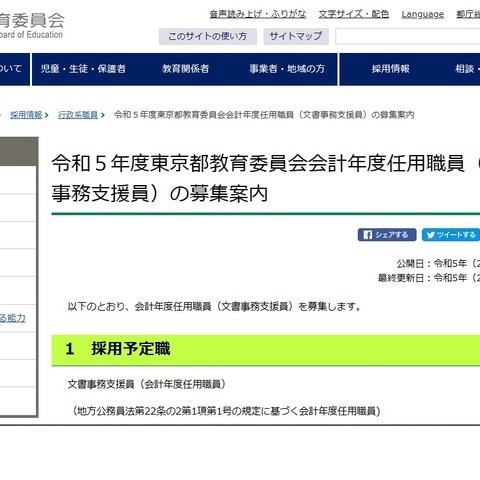Viewport: 480px width, 480px height.
Task: Open 児童・生徒・保護者 menu
Action: coord(83,69)
